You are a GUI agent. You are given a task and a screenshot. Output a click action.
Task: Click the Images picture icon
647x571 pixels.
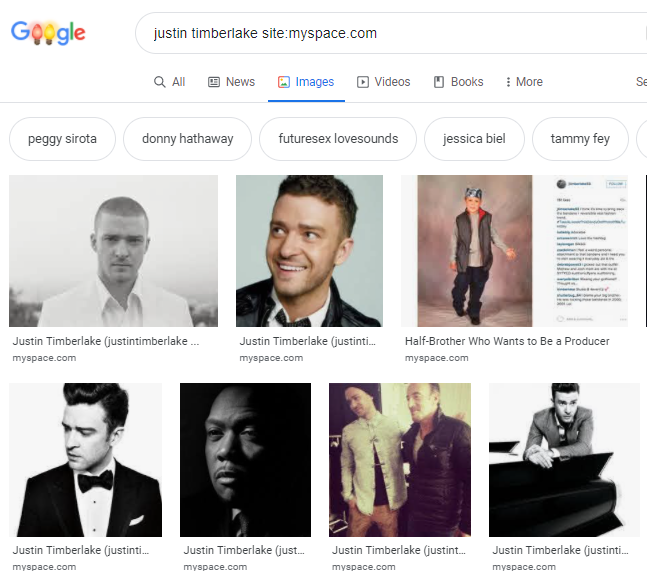[283, 82]
